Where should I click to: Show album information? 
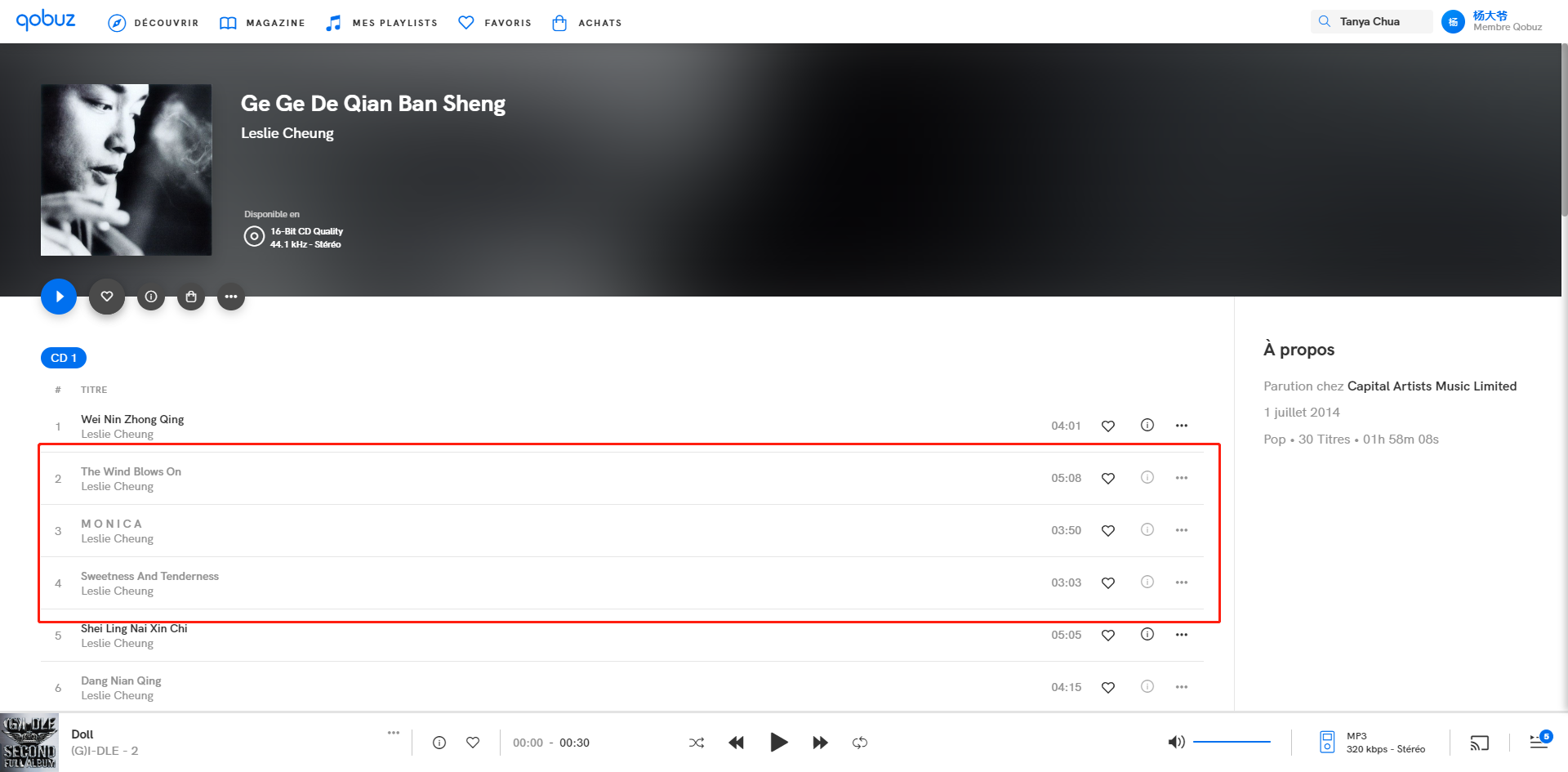pyautogui.click(x=151, y=297)
